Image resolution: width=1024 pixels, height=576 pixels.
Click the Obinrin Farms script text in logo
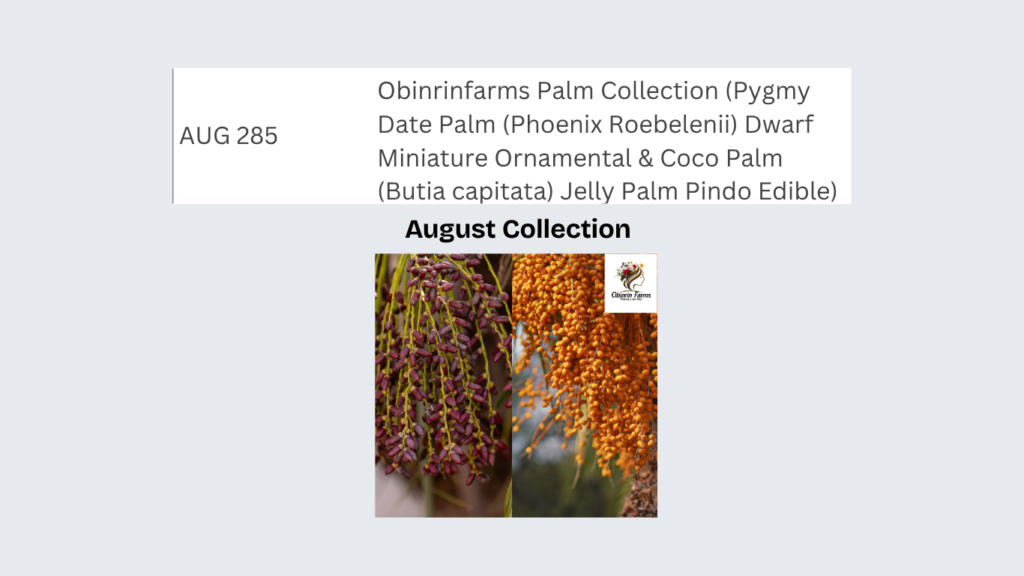coord(631,295)
